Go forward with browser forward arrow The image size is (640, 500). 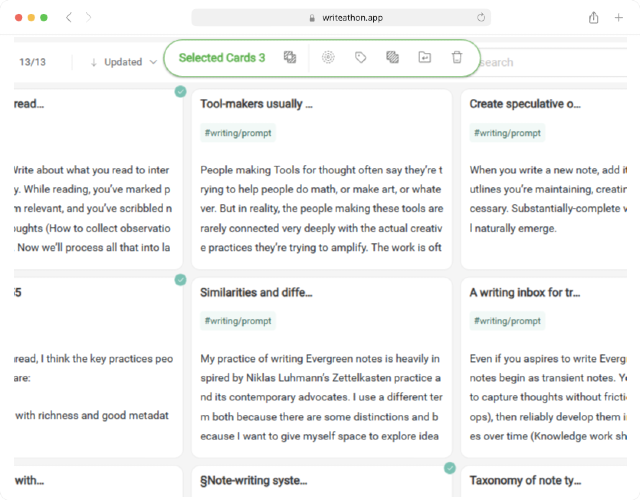click(x=88, y=18)
